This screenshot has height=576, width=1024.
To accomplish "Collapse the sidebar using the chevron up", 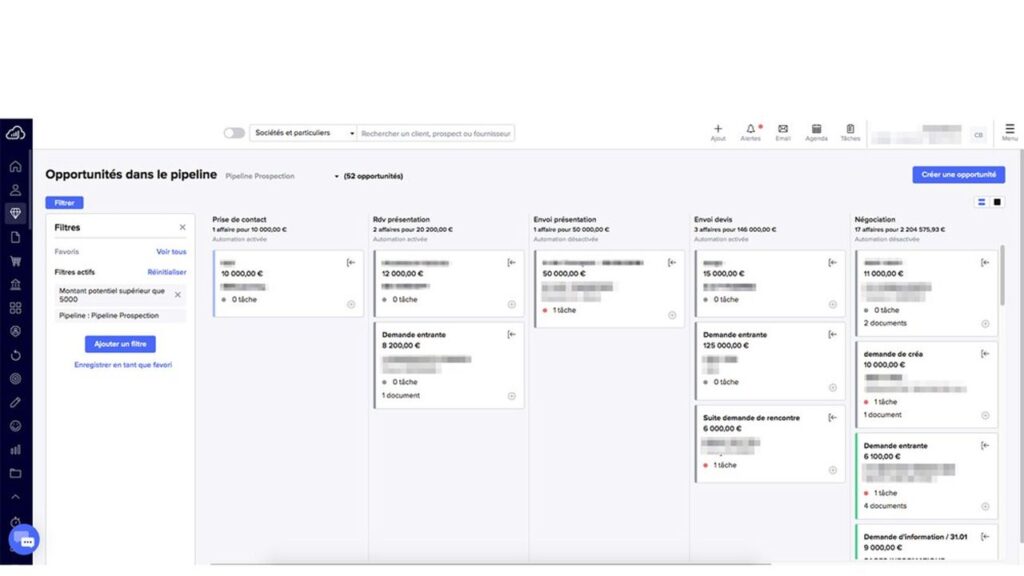I will click(x=15, y=497).
